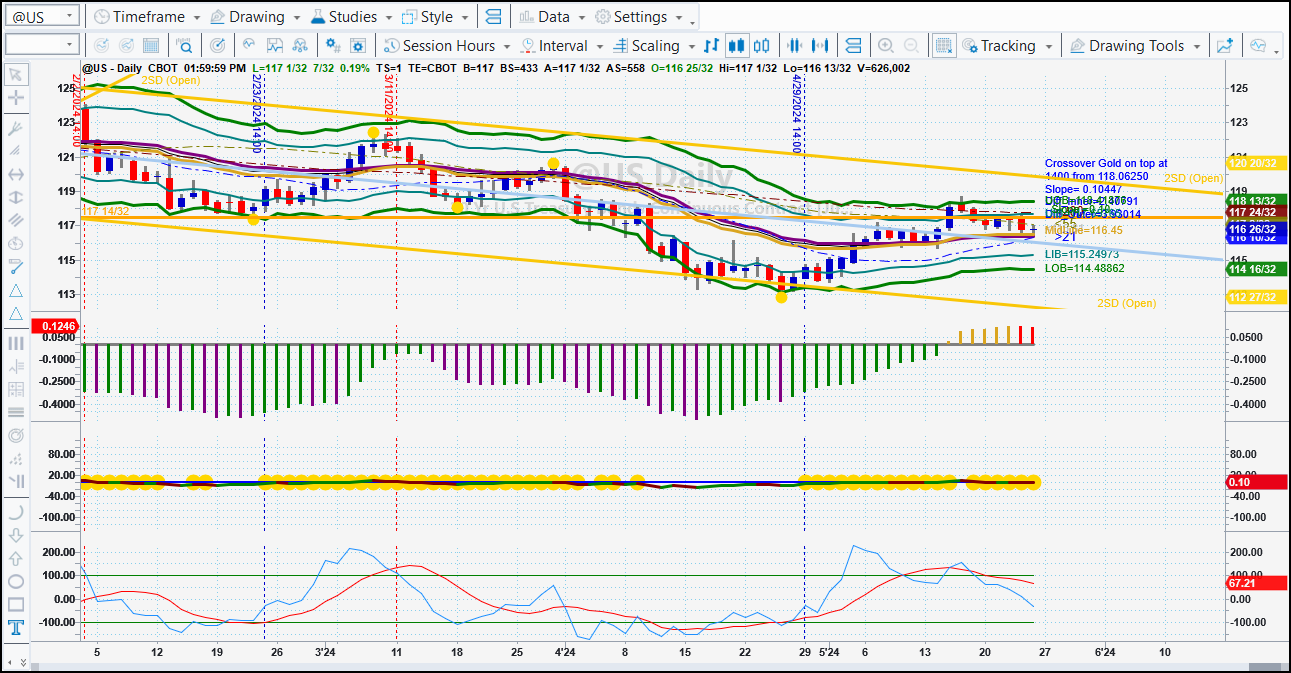
Task: Select the arc drawing tool
Action: pos(15,511)
